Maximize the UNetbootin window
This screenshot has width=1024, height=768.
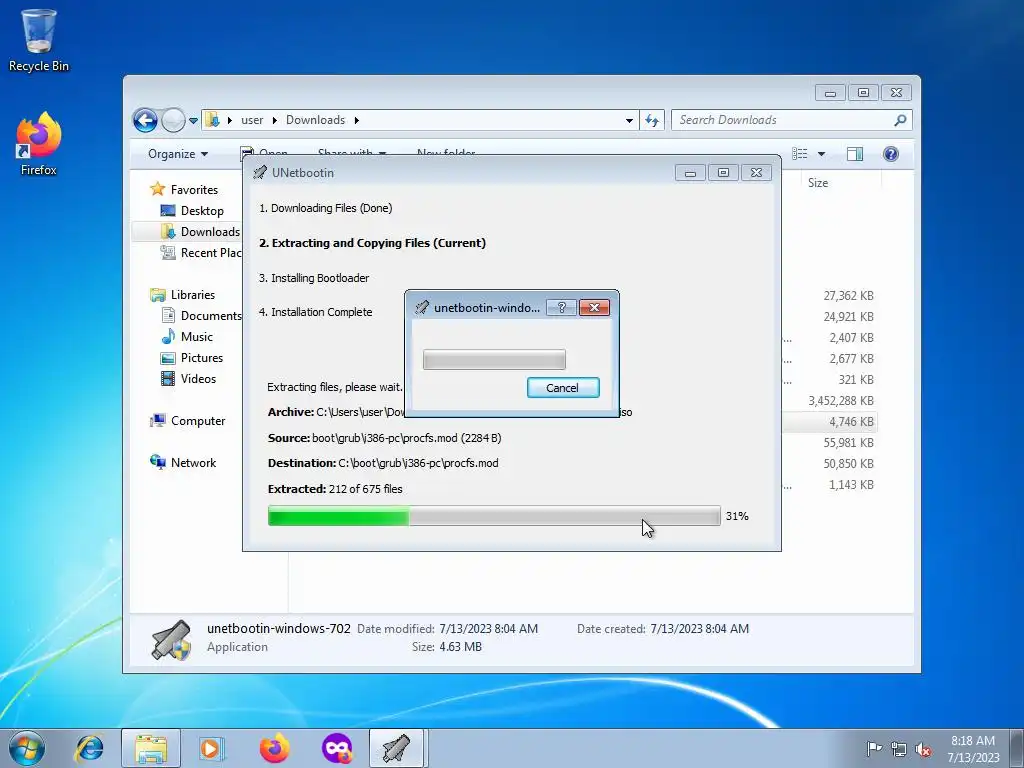(723, 173)
